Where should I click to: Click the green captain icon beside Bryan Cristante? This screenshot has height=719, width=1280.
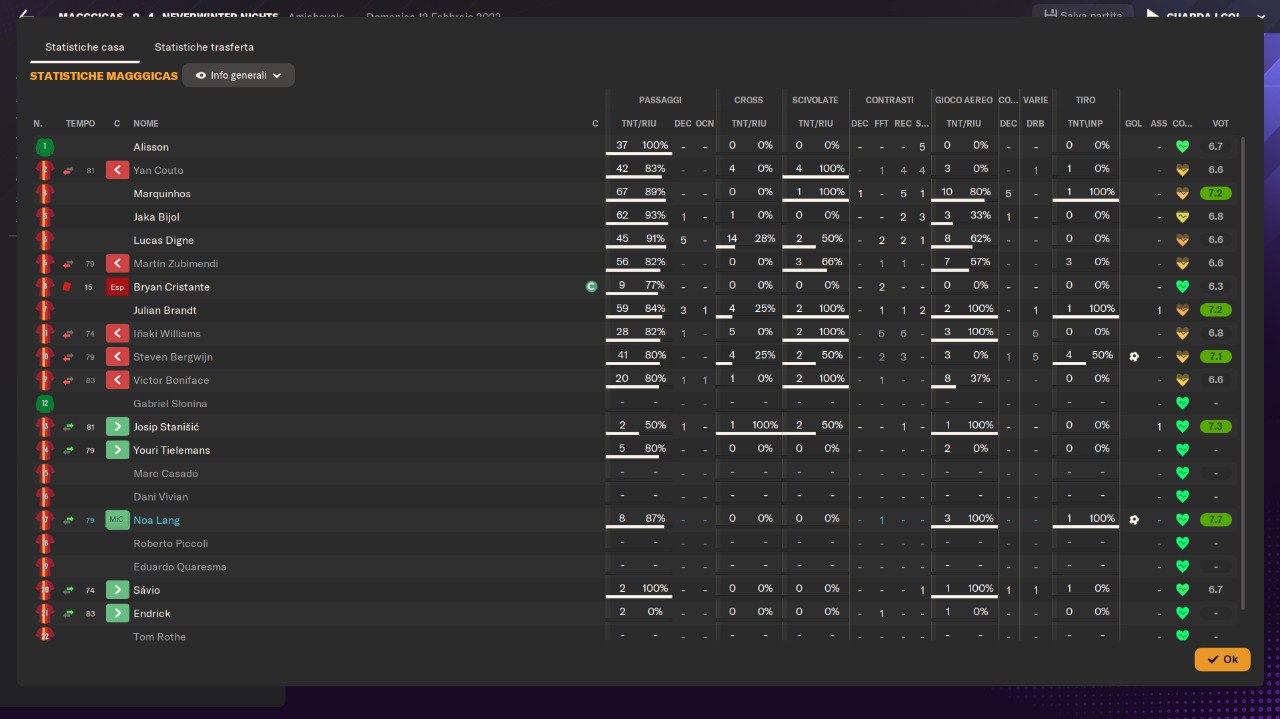[592, 287]
